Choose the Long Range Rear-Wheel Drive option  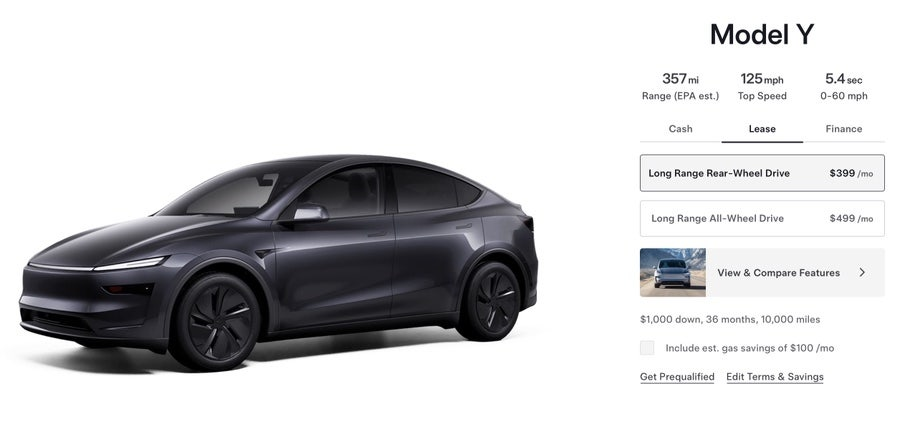click(x=762, y=173)
